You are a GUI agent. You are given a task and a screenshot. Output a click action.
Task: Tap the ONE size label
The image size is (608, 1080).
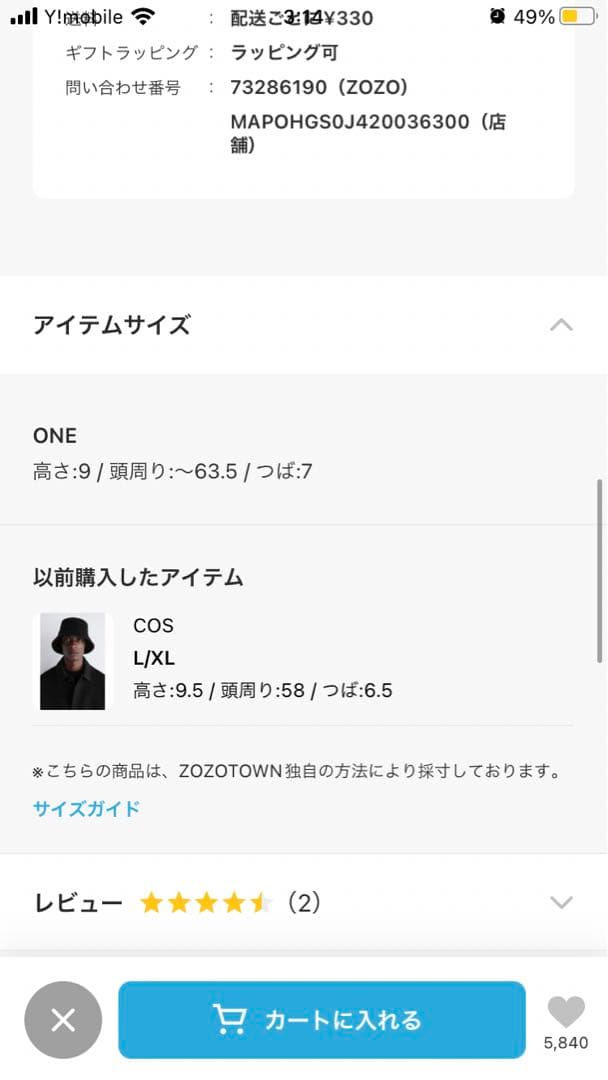pos(55,436)
